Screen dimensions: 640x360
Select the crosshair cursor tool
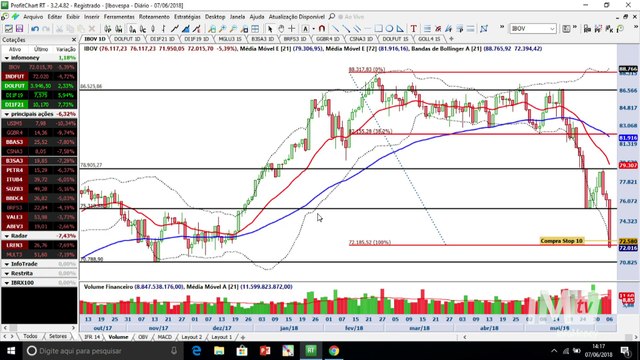(291, 29)
